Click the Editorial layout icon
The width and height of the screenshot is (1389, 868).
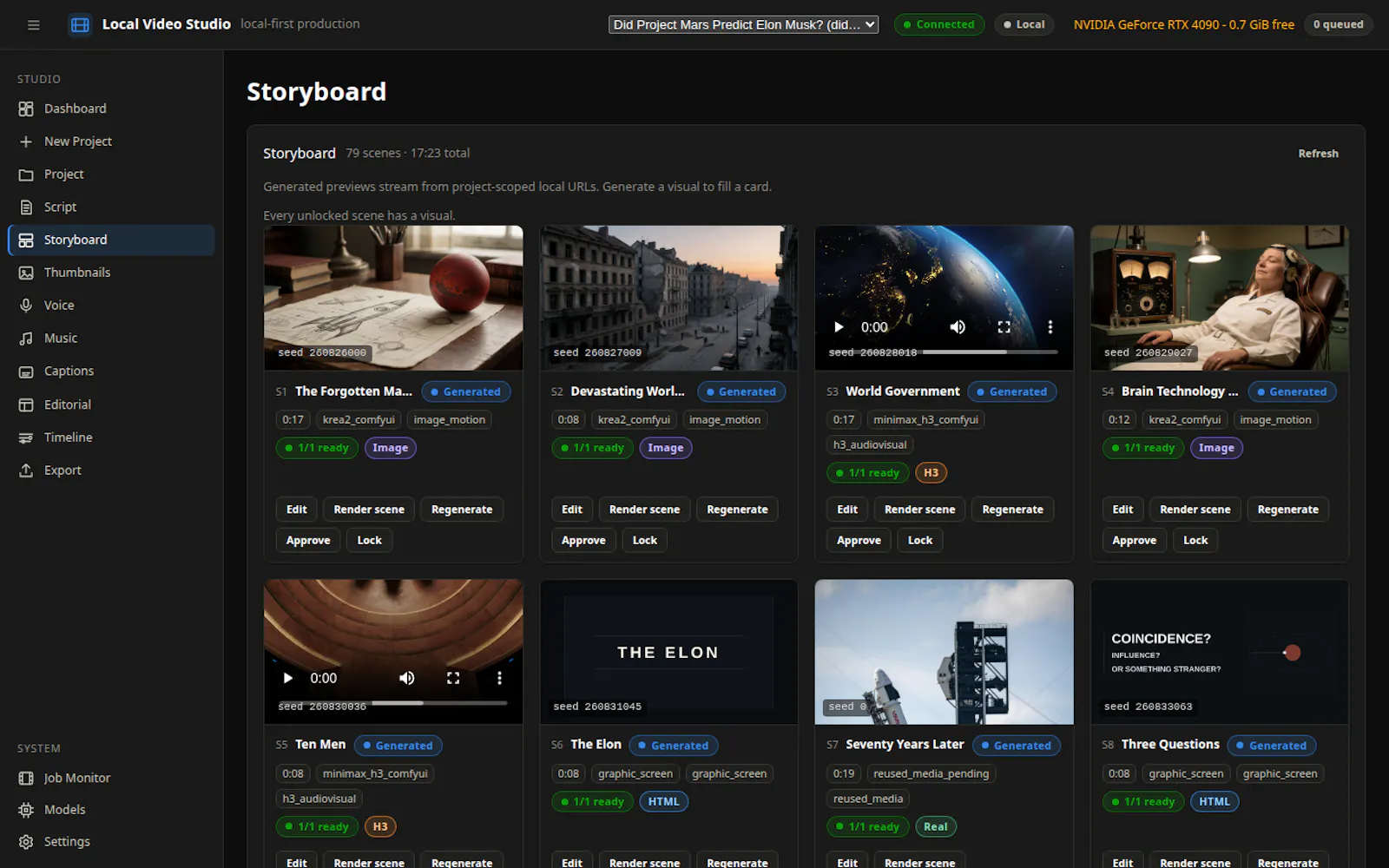[x=26, y=404]
